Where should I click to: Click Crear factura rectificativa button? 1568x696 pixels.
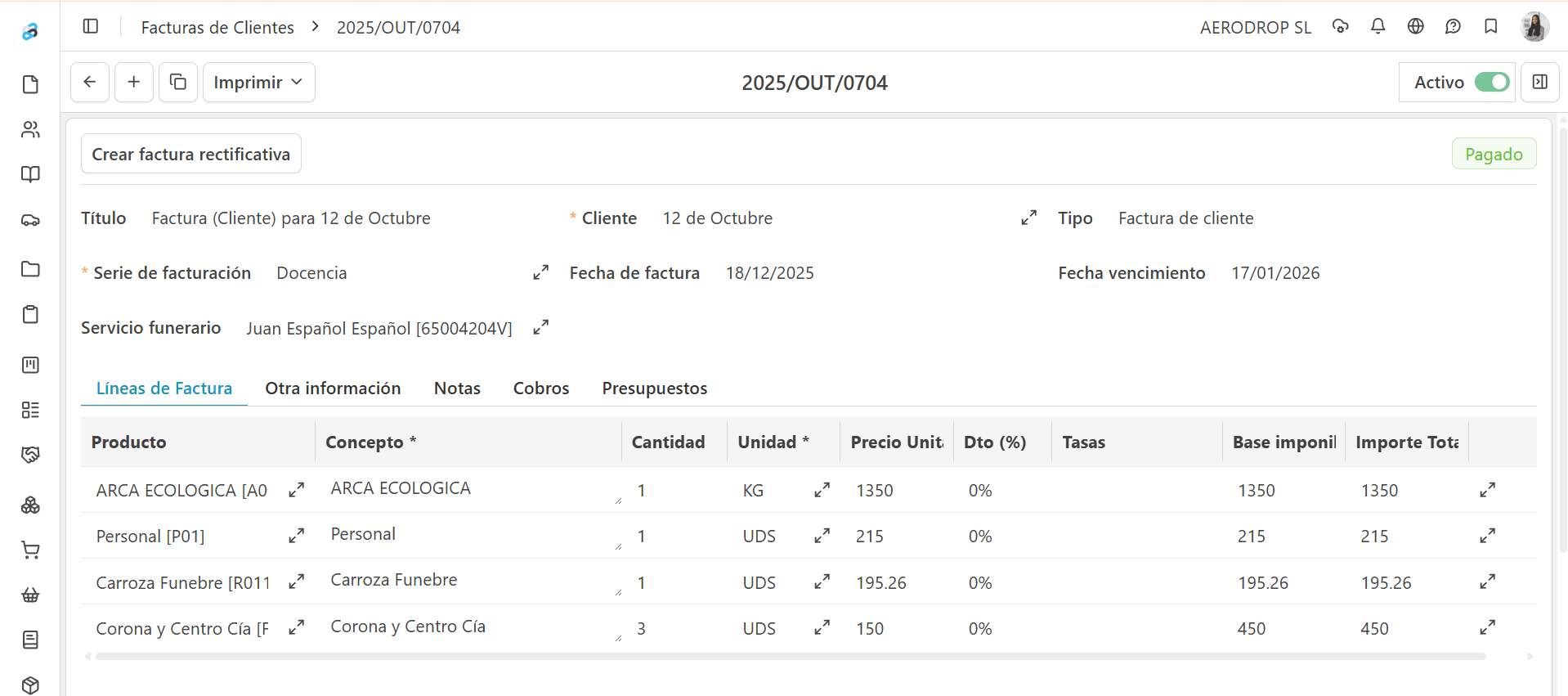click(190, 154)
